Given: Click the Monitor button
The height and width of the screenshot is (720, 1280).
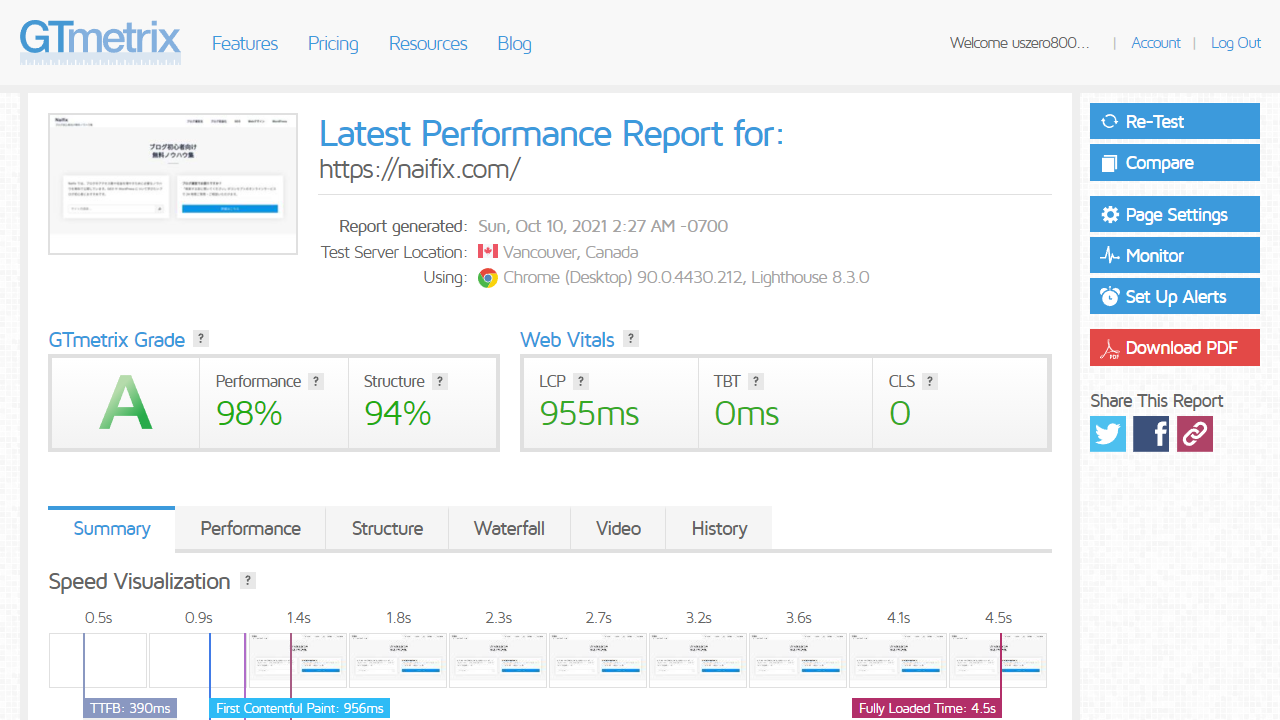Looking at the screenshot, I should (x=1175, y=255).
